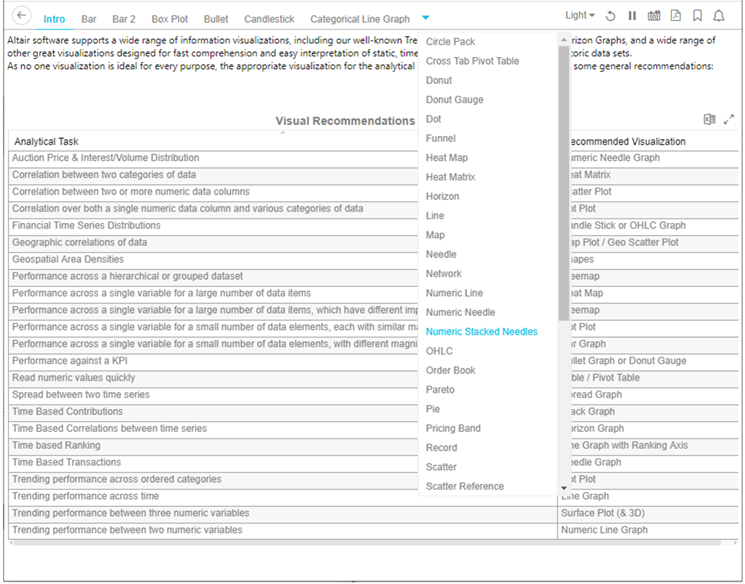Click the camera snapshot icon

tap(654, 17)
